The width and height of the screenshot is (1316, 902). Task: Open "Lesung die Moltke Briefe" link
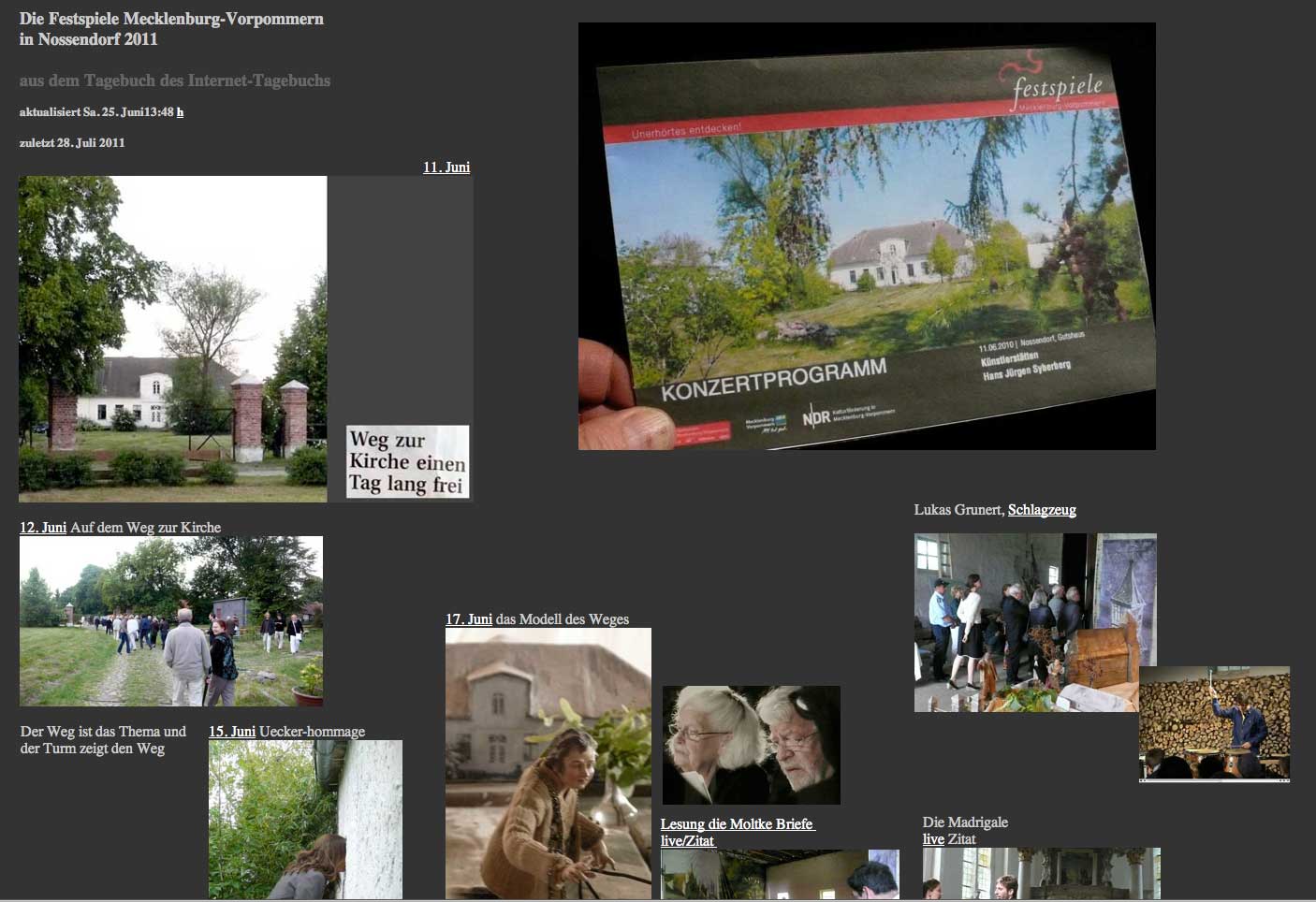737,824
